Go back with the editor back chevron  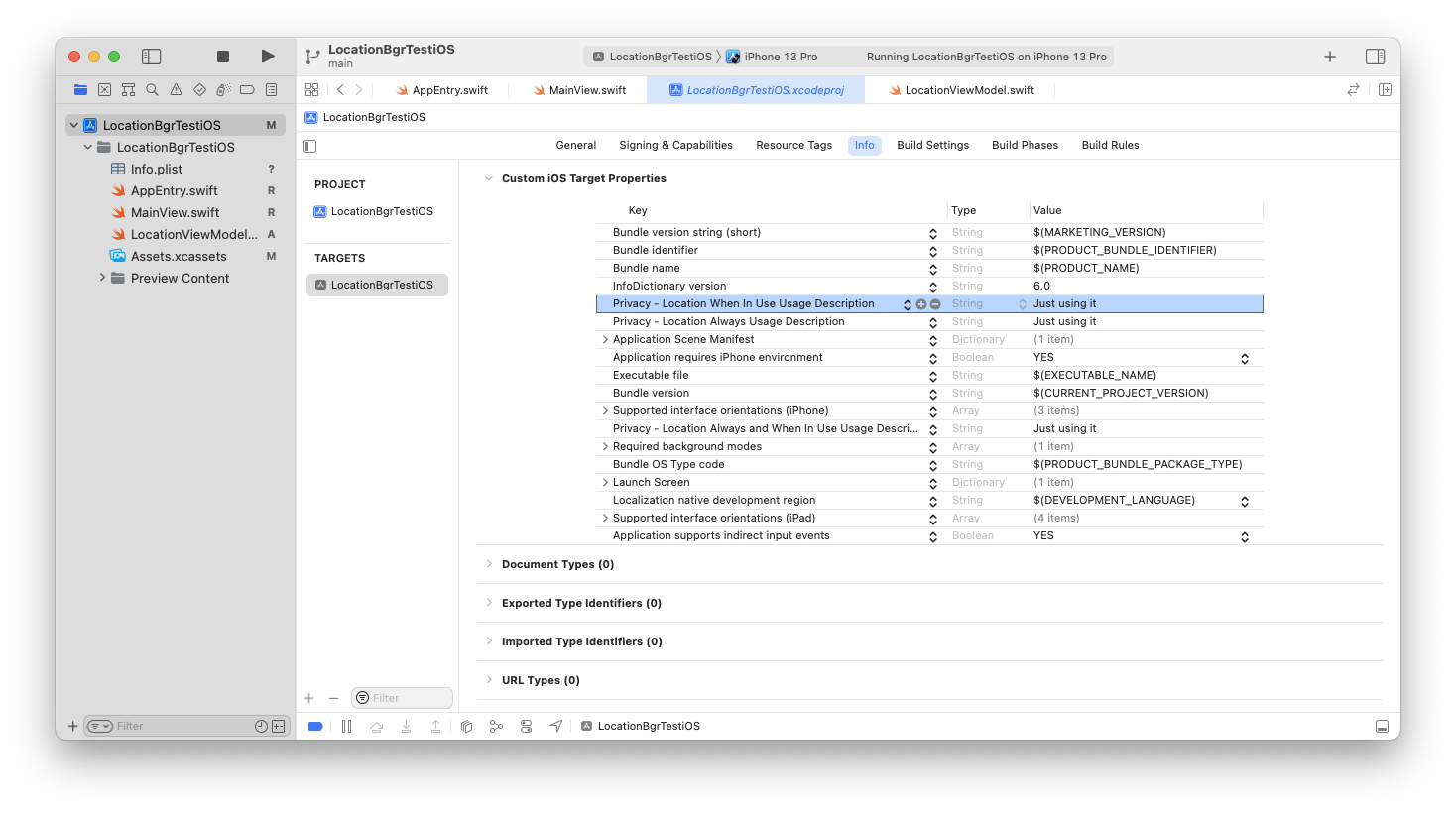[x=340, y=89]
